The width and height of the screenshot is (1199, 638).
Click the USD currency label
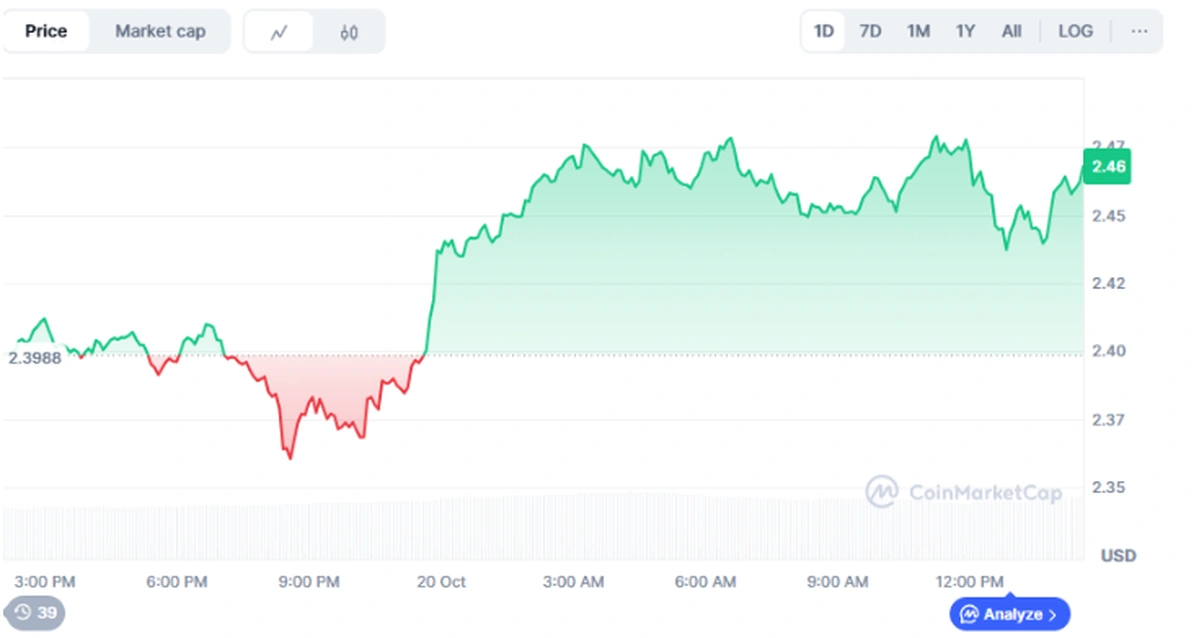tap(1118, 555)
